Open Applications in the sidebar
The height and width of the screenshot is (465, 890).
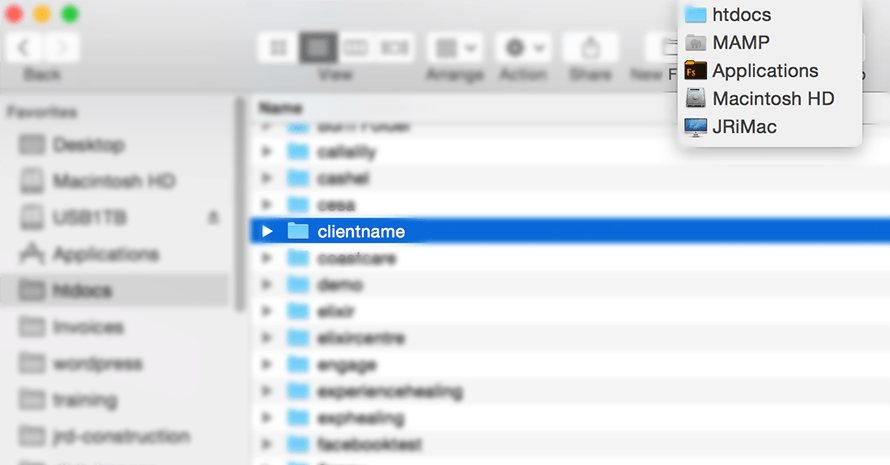[106, 254]
